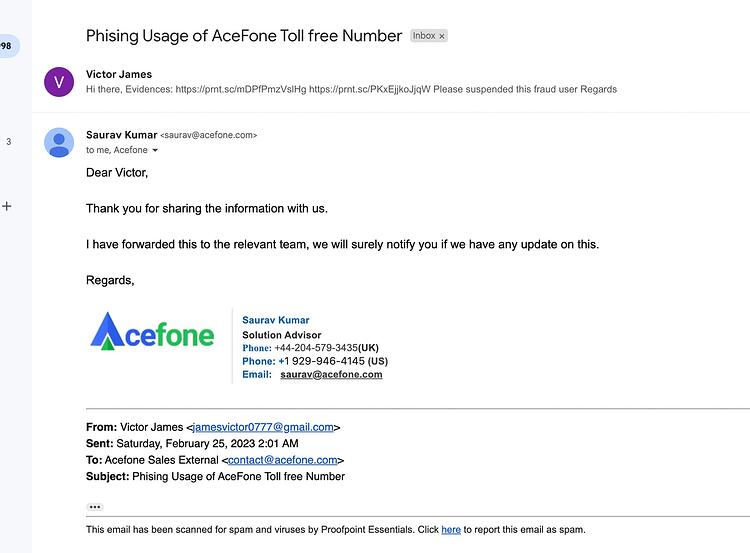Show trimmed content with three-dot icon

95,507
